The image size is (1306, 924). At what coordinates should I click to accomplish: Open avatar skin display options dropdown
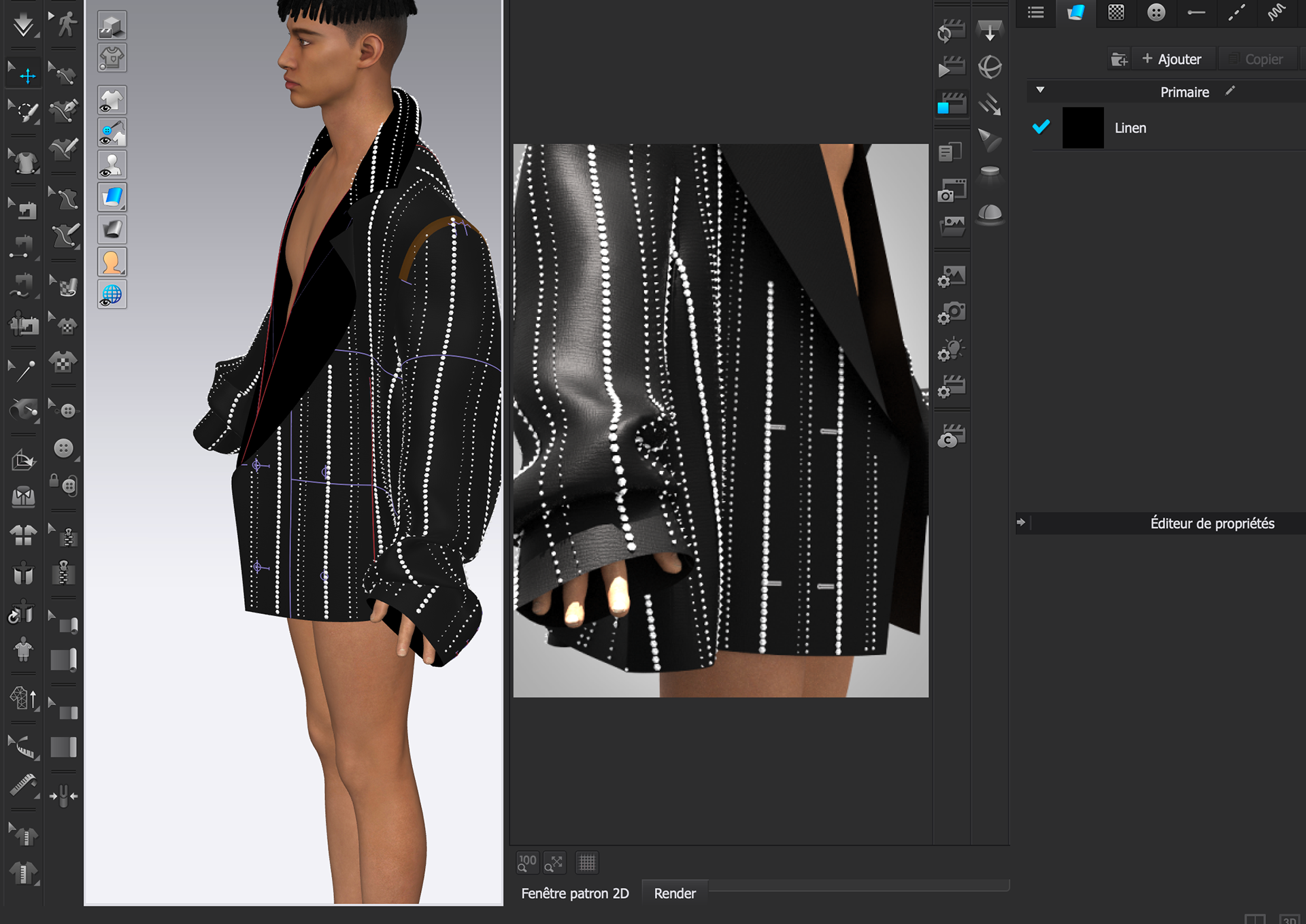pyautogui.click(x=112, y=262)
